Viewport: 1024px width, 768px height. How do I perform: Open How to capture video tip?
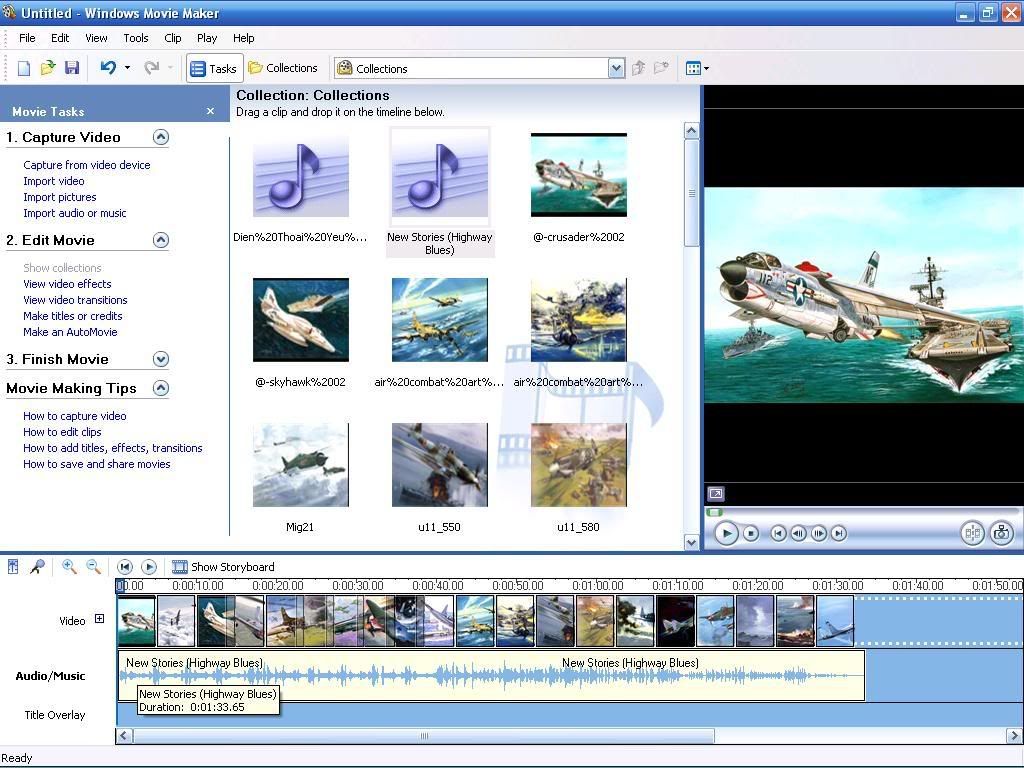pos(74,416)
